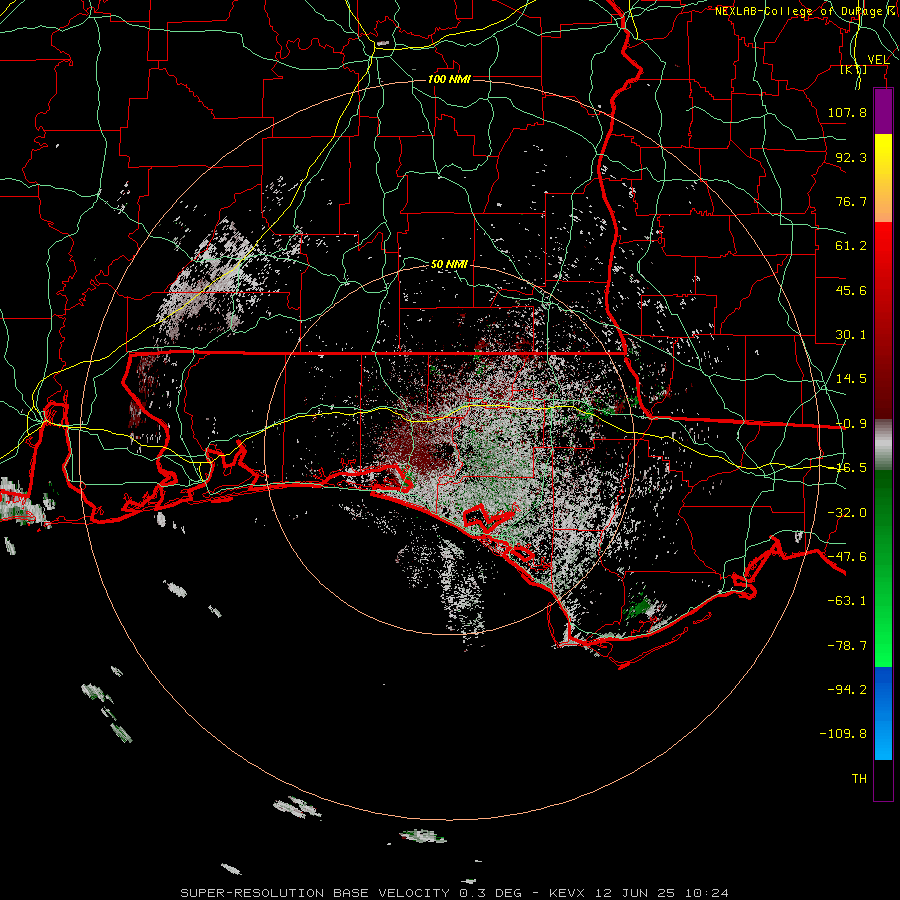900x900 pixels.
Task: Select the -63.1 velocity scale value
Action: (847, 601)
